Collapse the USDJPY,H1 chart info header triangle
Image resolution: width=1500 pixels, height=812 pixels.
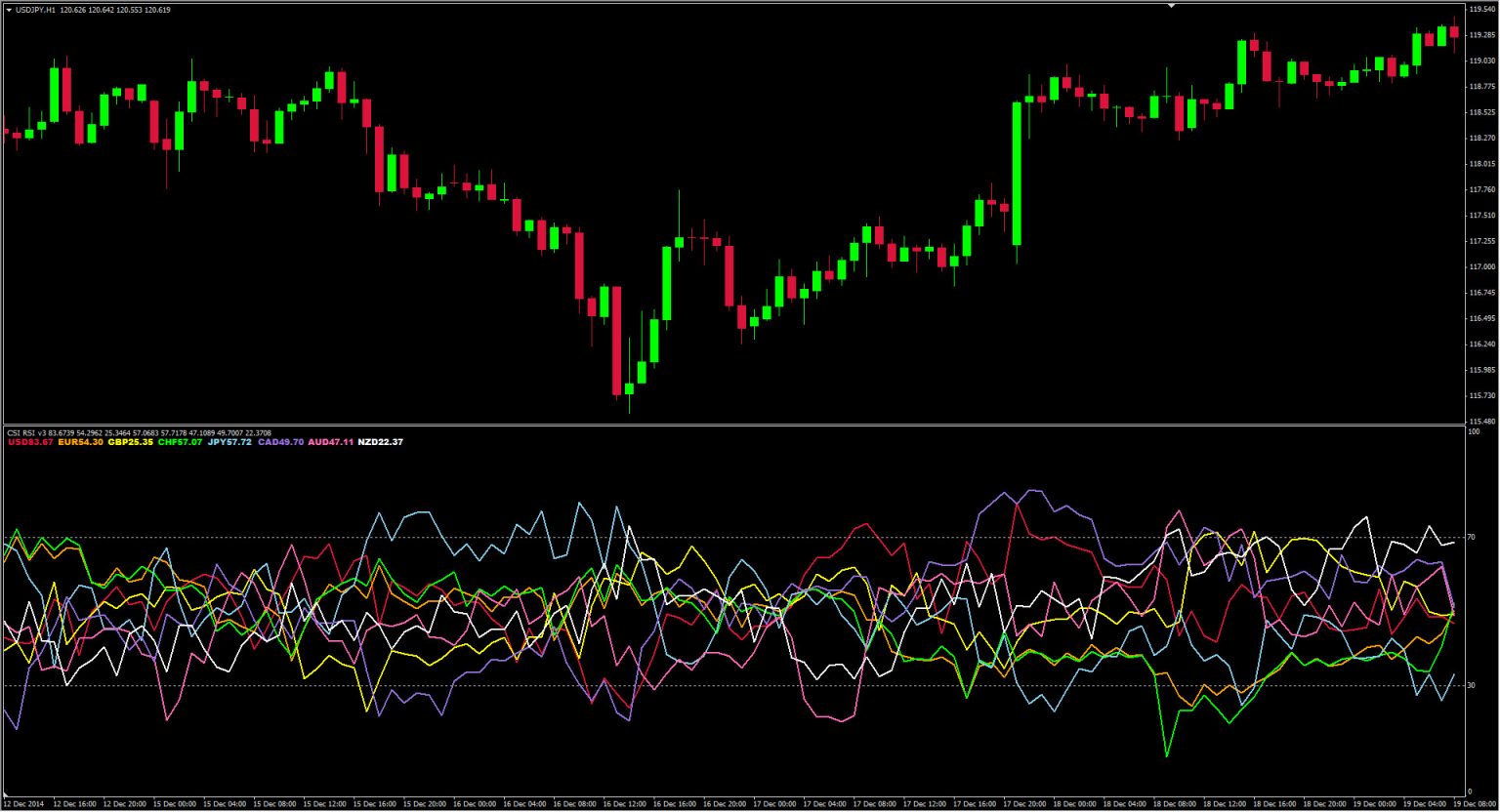pyautogui.click(x=10, y=9)
